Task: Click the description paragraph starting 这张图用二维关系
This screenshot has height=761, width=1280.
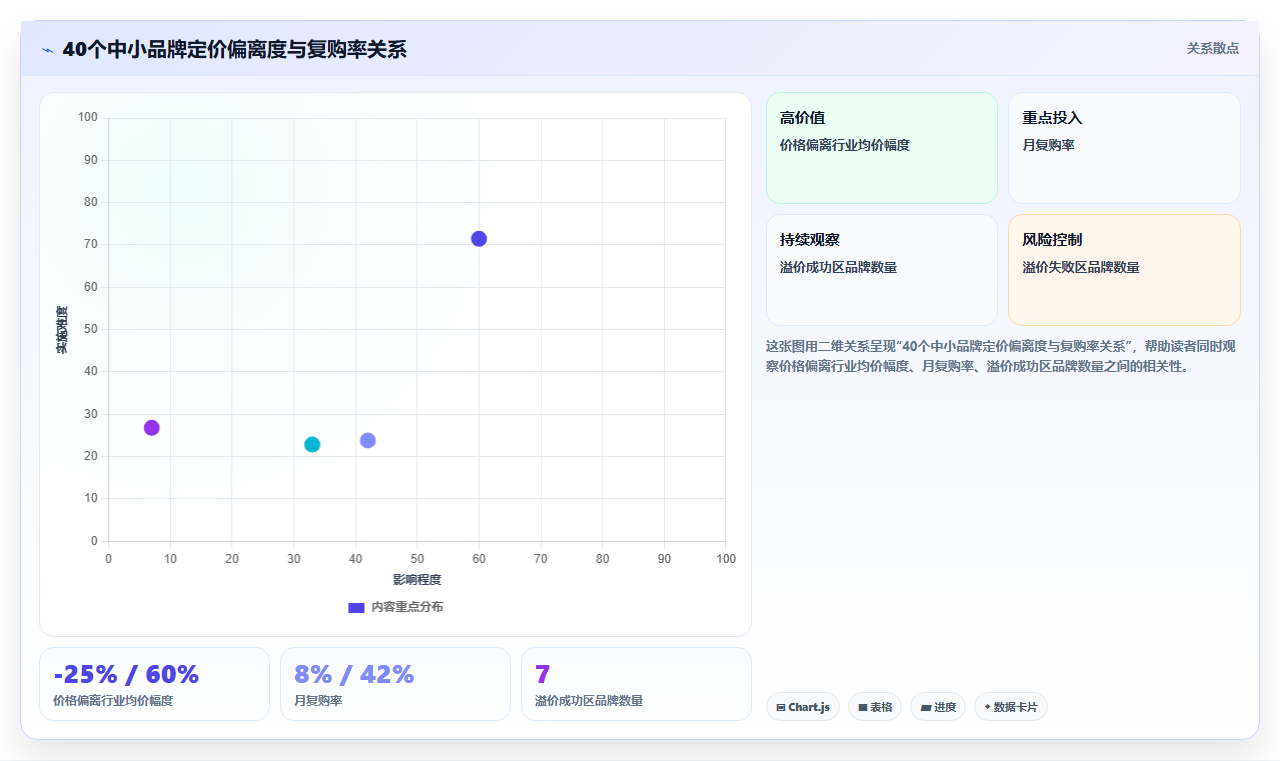Action: point(1001,356)
